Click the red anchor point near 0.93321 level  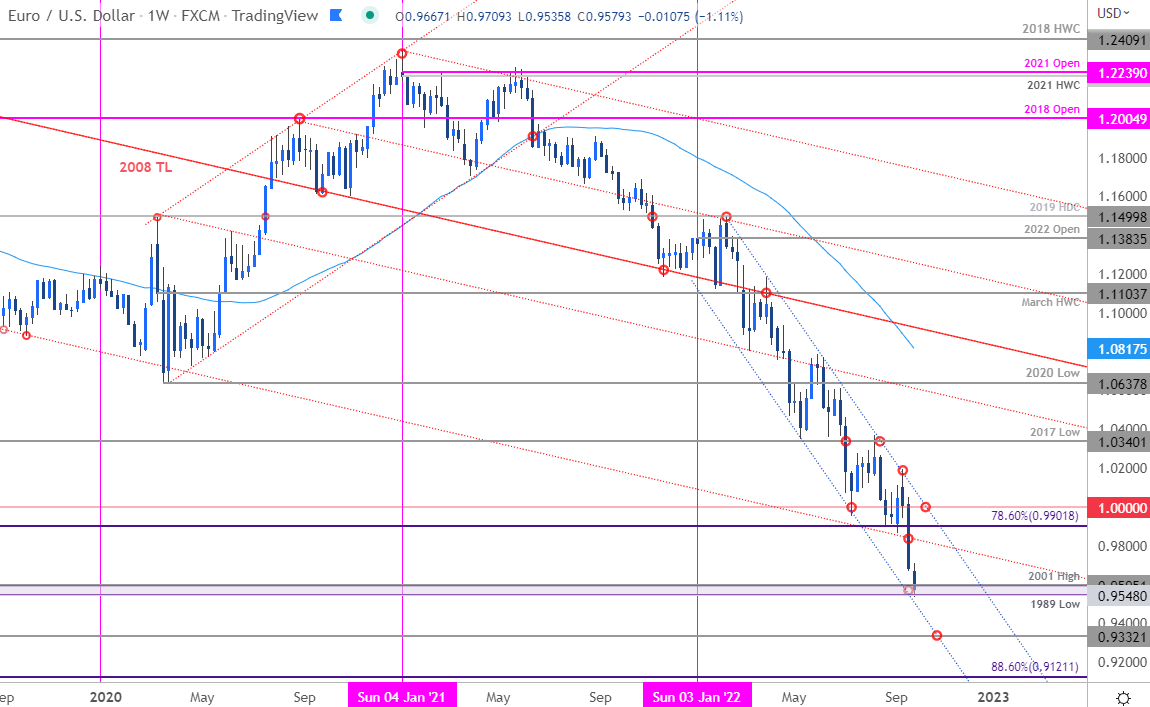pyautogui.click(x=937, y=635)
